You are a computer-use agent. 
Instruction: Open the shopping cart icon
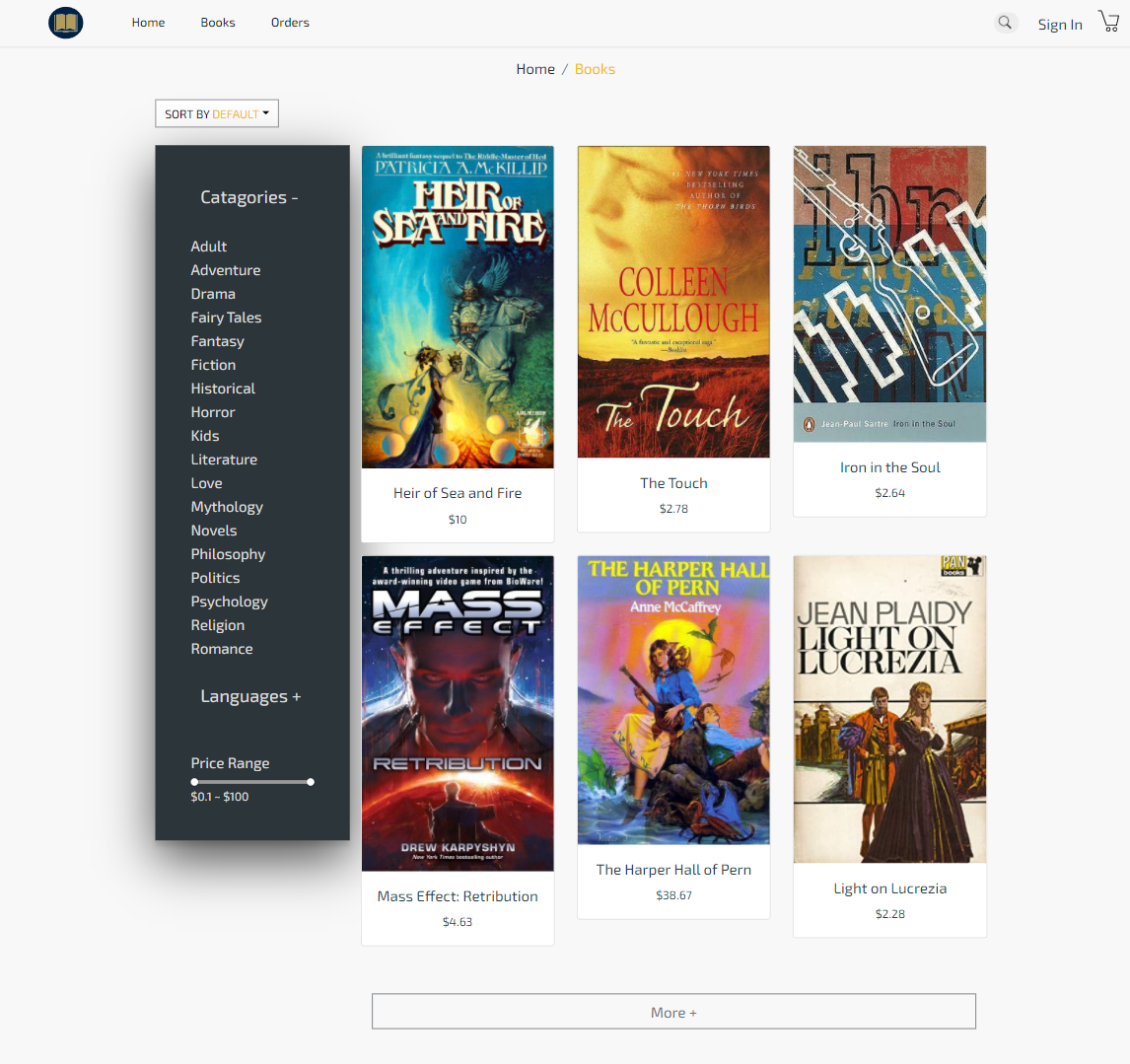[x=1109, y=21]
